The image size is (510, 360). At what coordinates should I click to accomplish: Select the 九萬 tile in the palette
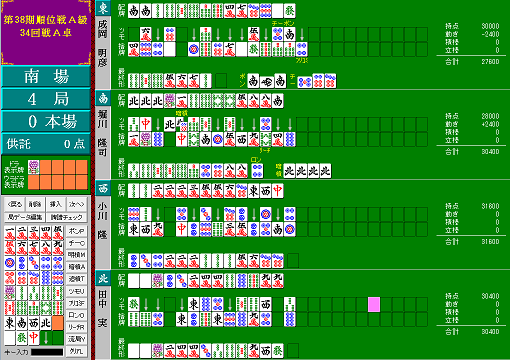pyautogui.click(x=58, y=248)
